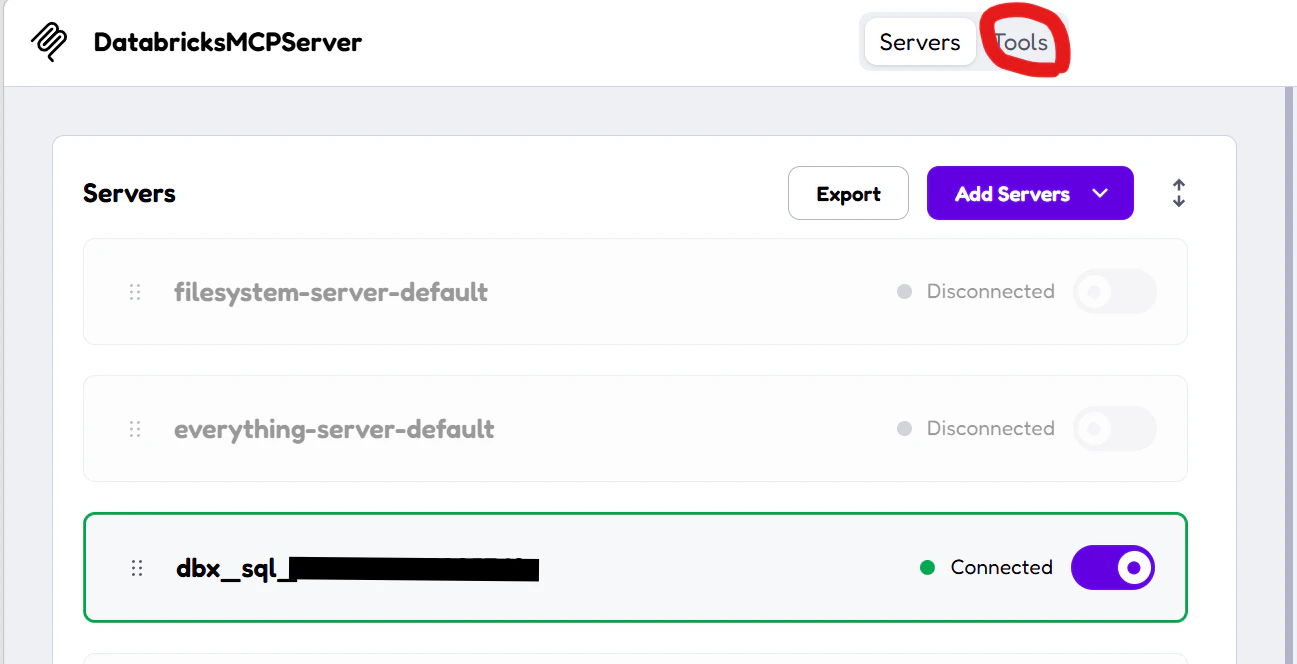Screen dimensions: 1297x664
Task: Click the Disconnected status of everything-server-default
Action: click(976, 428)
